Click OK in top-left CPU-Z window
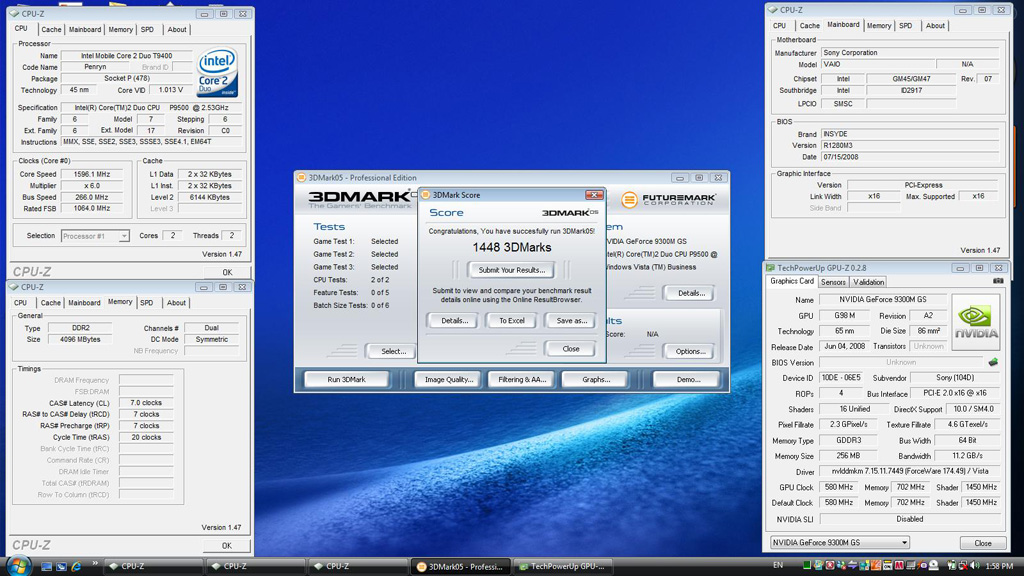 (227, 272)
